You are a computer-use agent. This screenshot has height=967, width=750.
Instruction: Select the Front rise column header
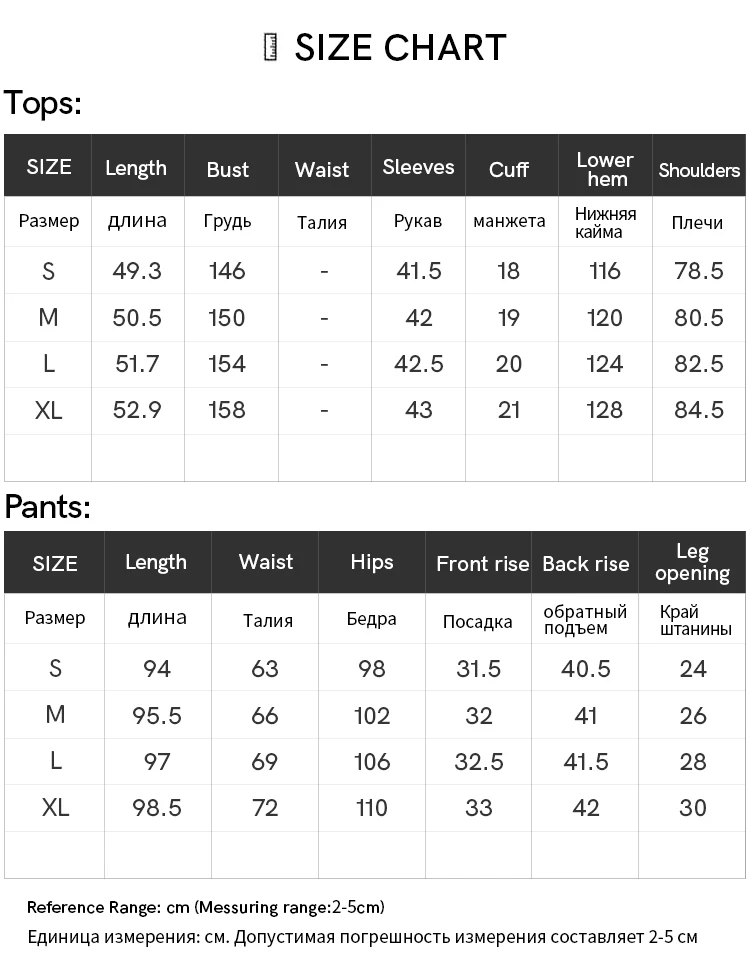482,564
